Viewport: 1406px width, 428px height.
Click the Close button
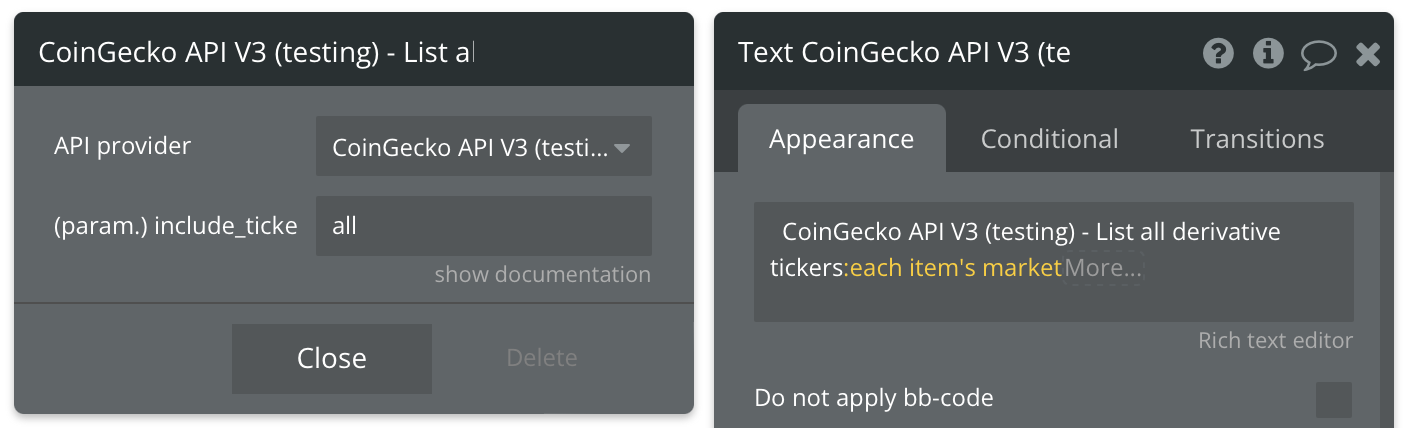click(332, 358)
